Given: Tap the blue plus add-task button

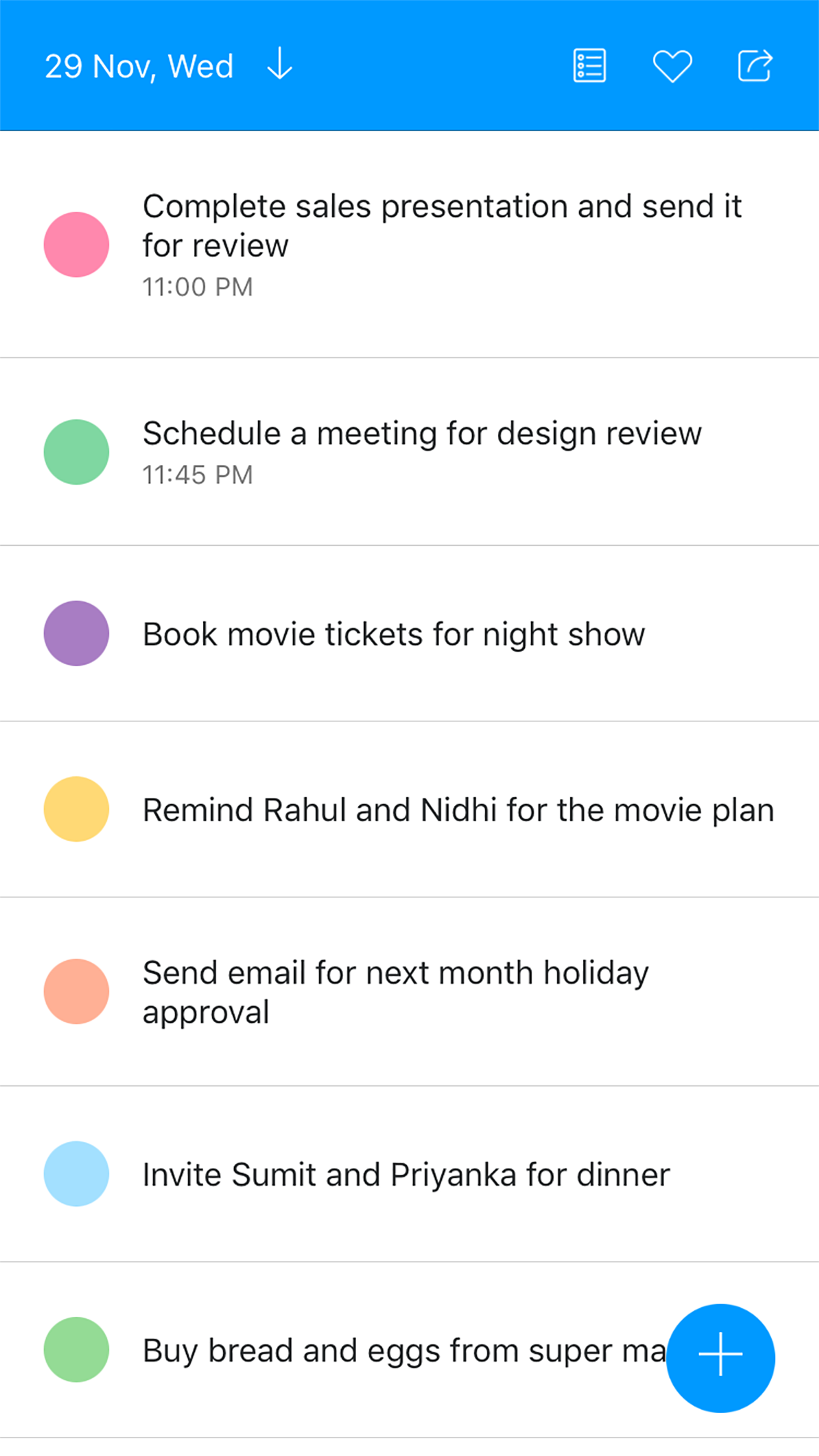Looking at the screenshot, I should point(720,1358).
